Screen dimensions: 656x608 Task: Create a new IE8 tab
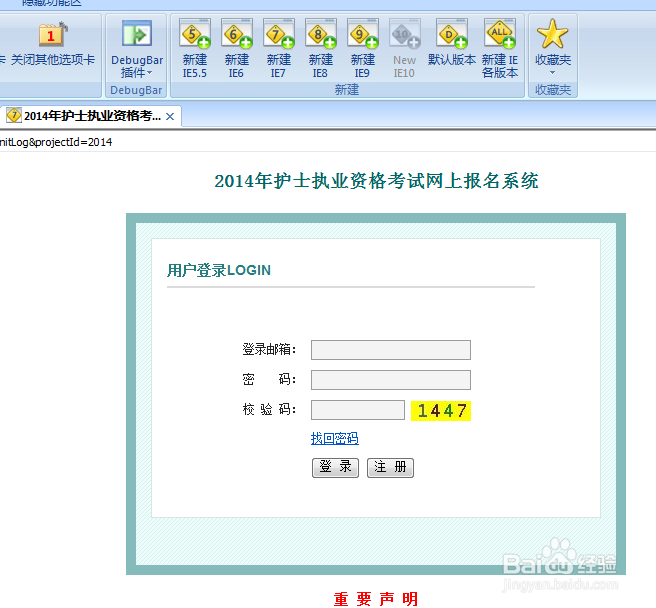pyautogui.click(x=320, y=49)
